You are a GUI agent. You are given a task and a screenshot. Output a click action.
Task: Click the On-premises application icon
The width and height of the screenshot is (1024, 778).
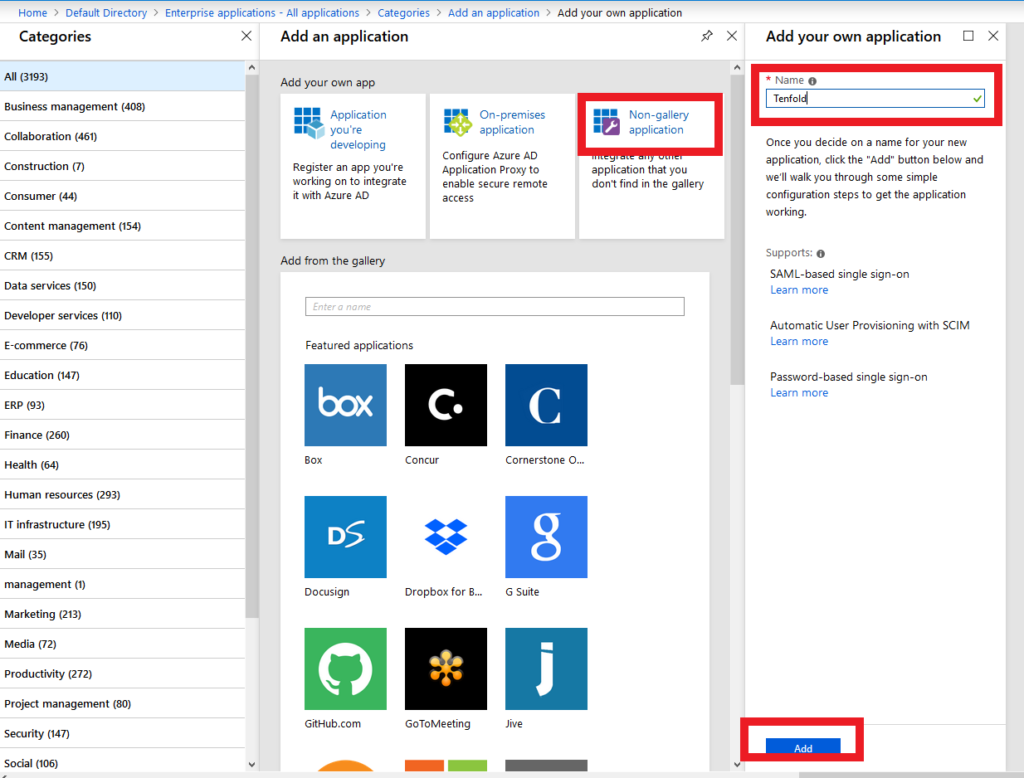(457, 122)
